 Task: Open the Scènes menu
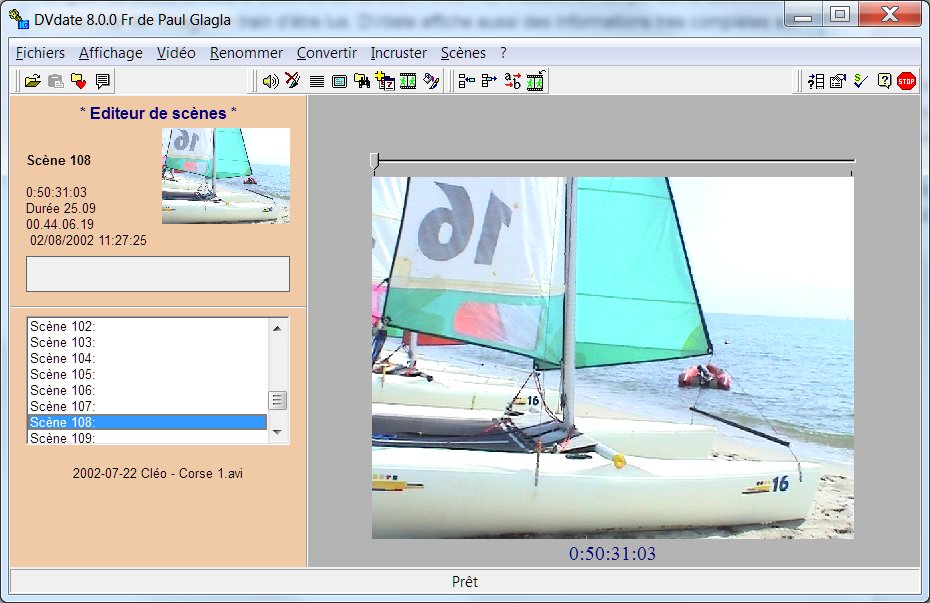point(463,53)
